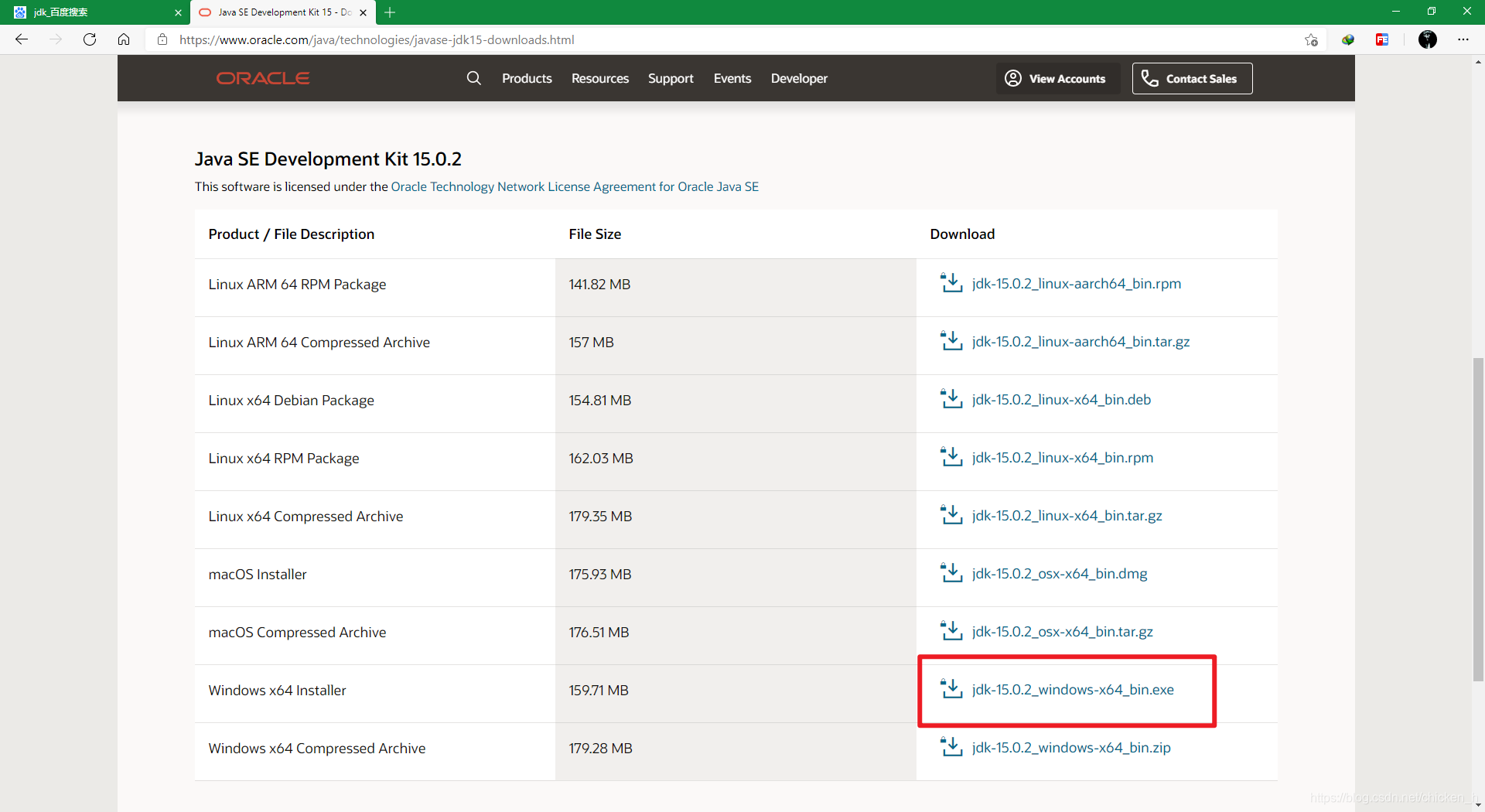Click download icon for windows-x64 exe
1485x812 pixels.
pyautogui.click(x=951, y=689)
